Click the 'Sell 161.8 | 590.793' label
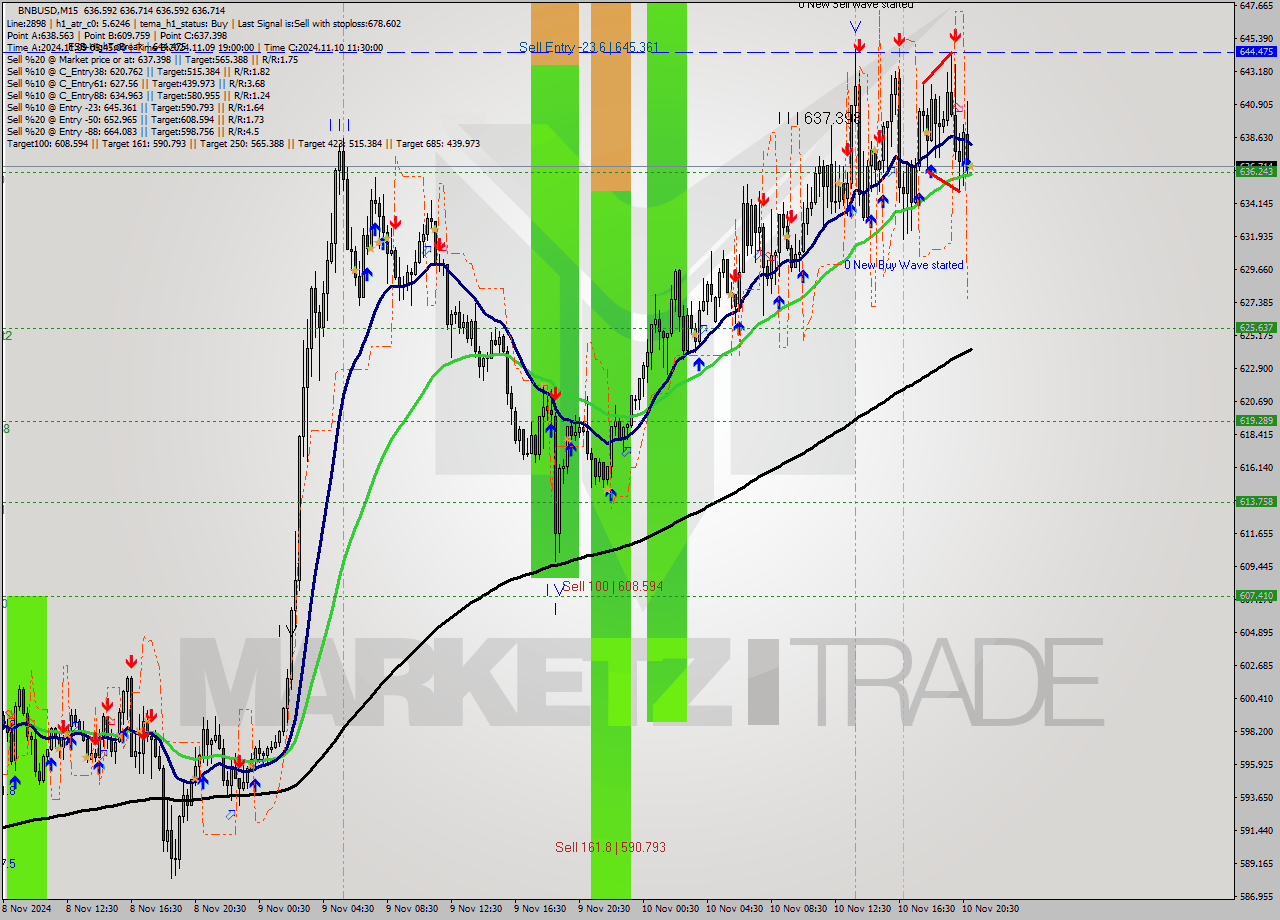The image size is (1280, 920). click(610, 847)
